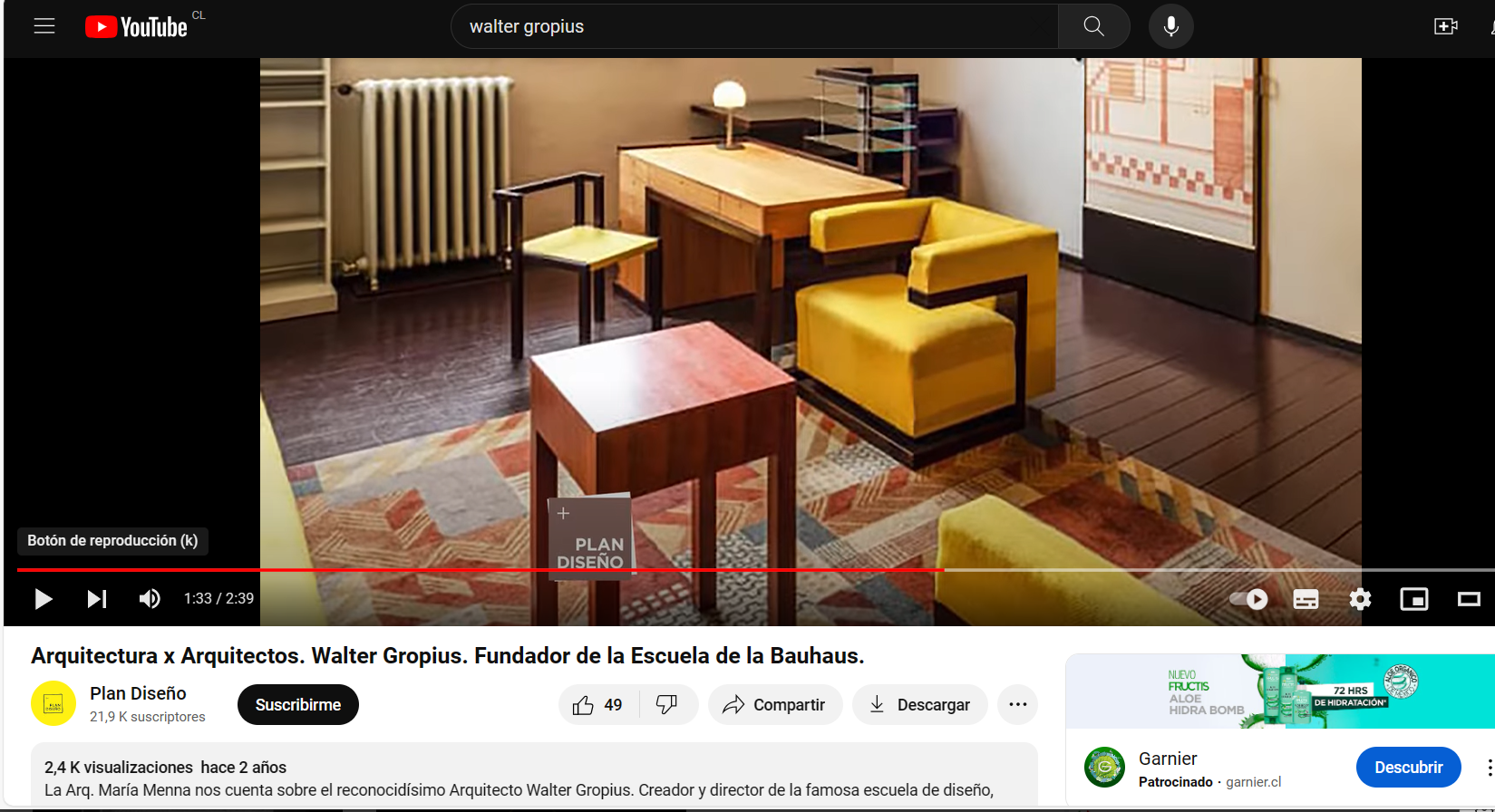The width and height of the screenshot is (1495, 812).
Task: Start voice search with microphone
Action: coord(1171,26)
